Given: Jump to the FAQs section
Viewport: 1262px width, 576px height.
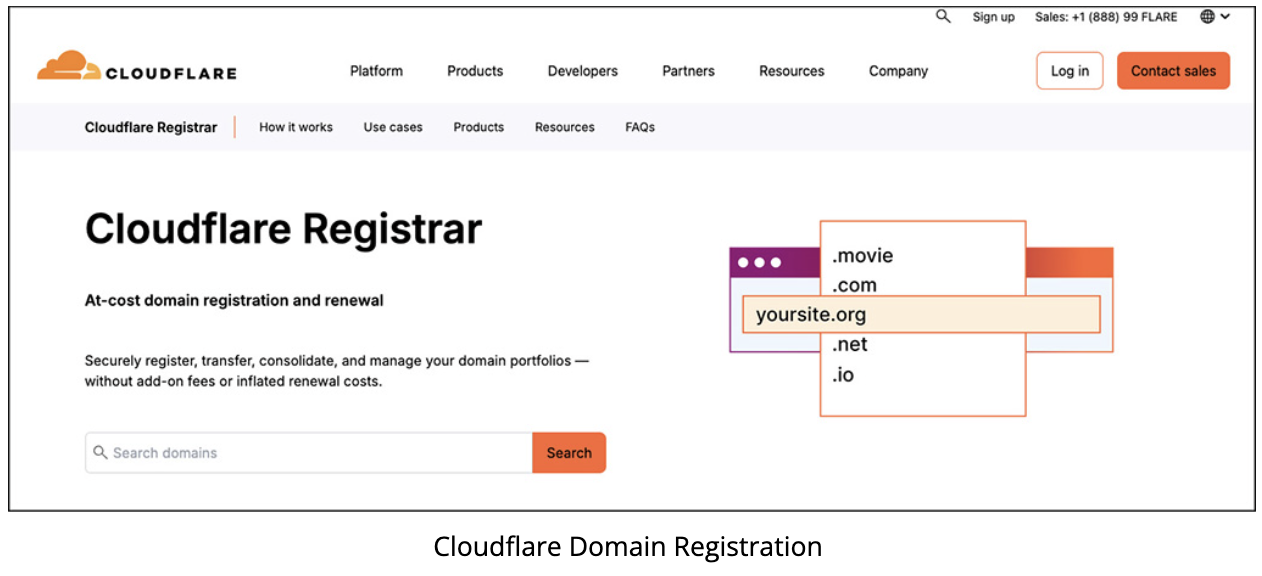Looking at the screenshot, I should tap(640, 127).
